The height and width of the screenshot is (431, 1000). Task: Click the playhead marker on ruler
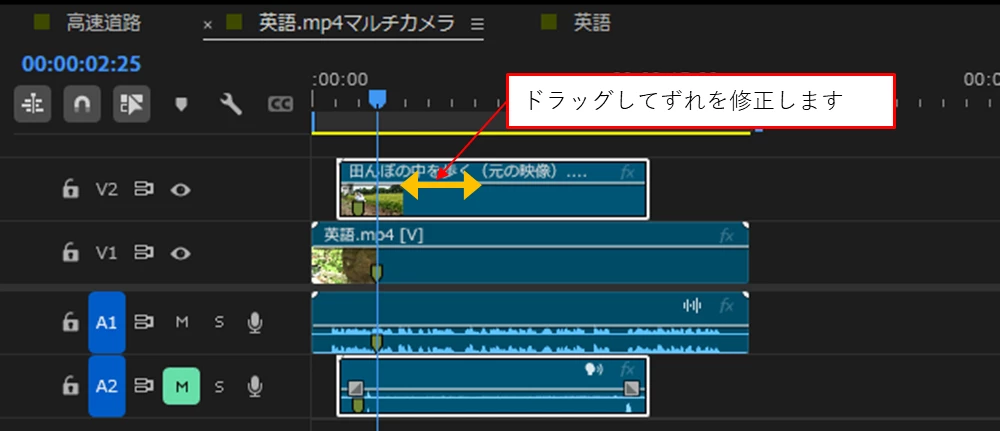point(378,98)
